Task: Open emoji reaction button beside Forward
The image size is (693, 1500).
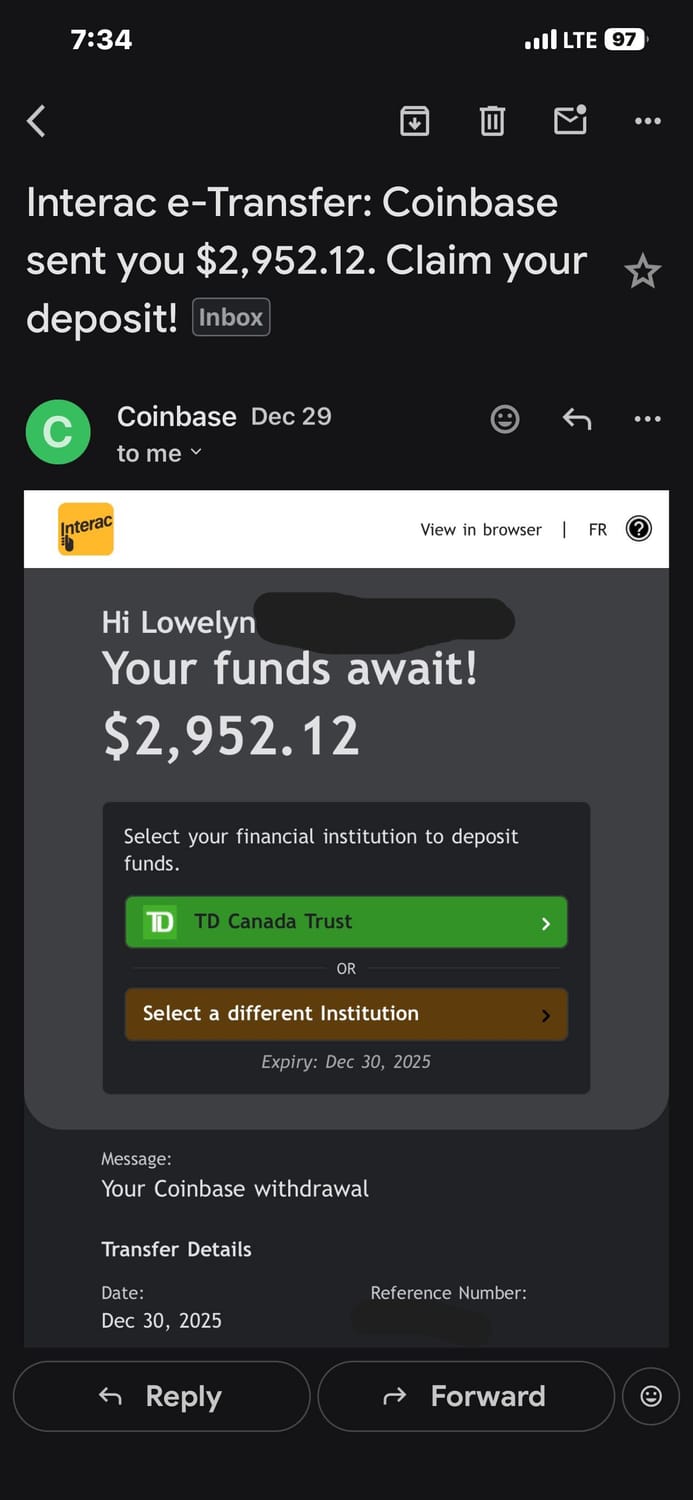Action: (x=651, y=1396)
